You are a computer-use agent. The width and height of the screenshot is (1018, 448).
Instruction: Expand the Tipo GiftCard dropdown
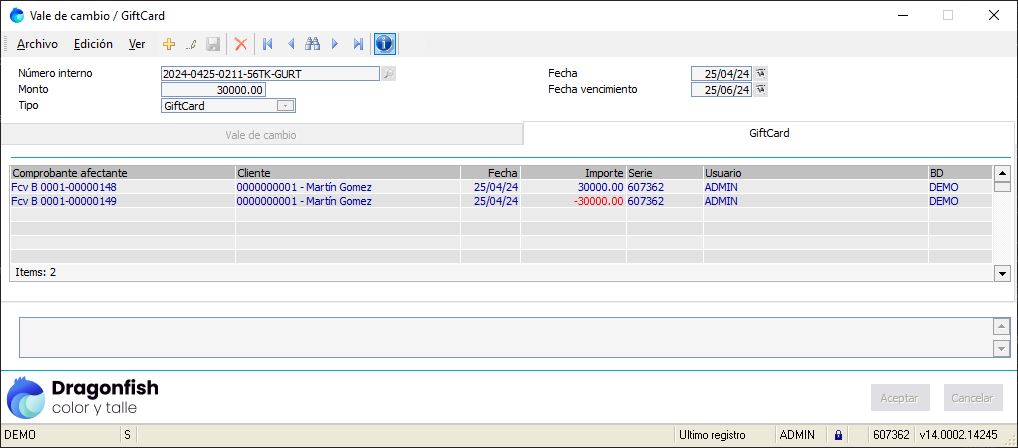tap(286, 106)
